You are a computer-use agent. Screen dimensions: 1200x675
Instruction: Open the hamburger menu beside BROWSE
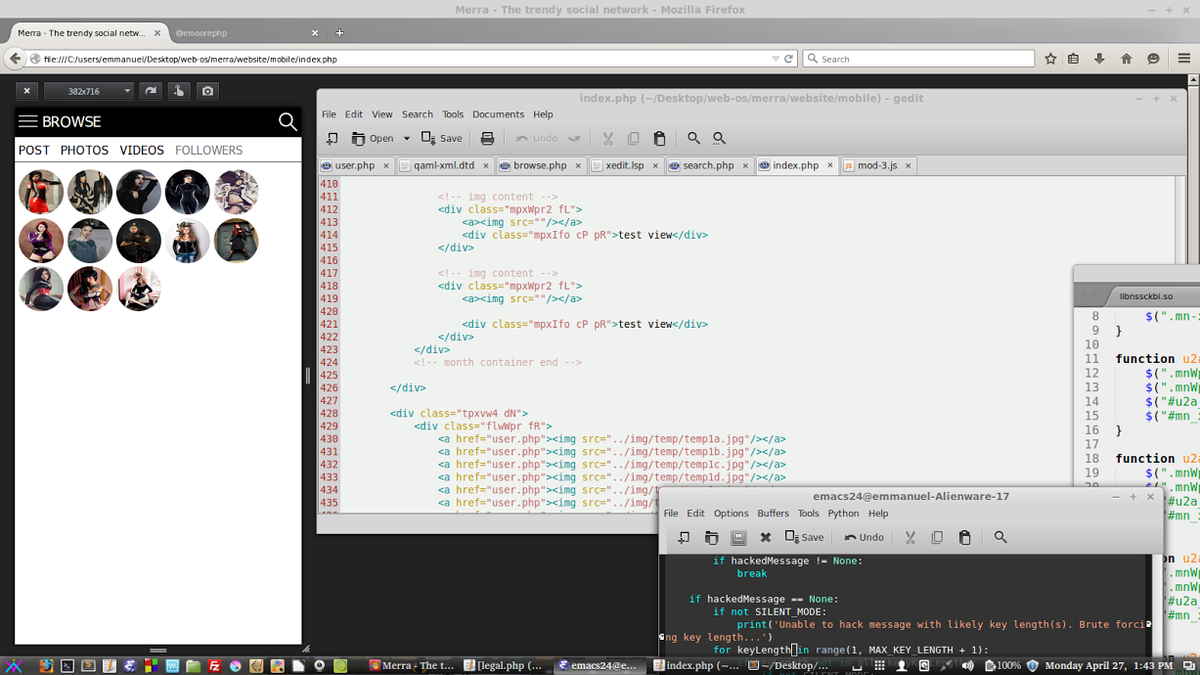(x=28, y=121)
